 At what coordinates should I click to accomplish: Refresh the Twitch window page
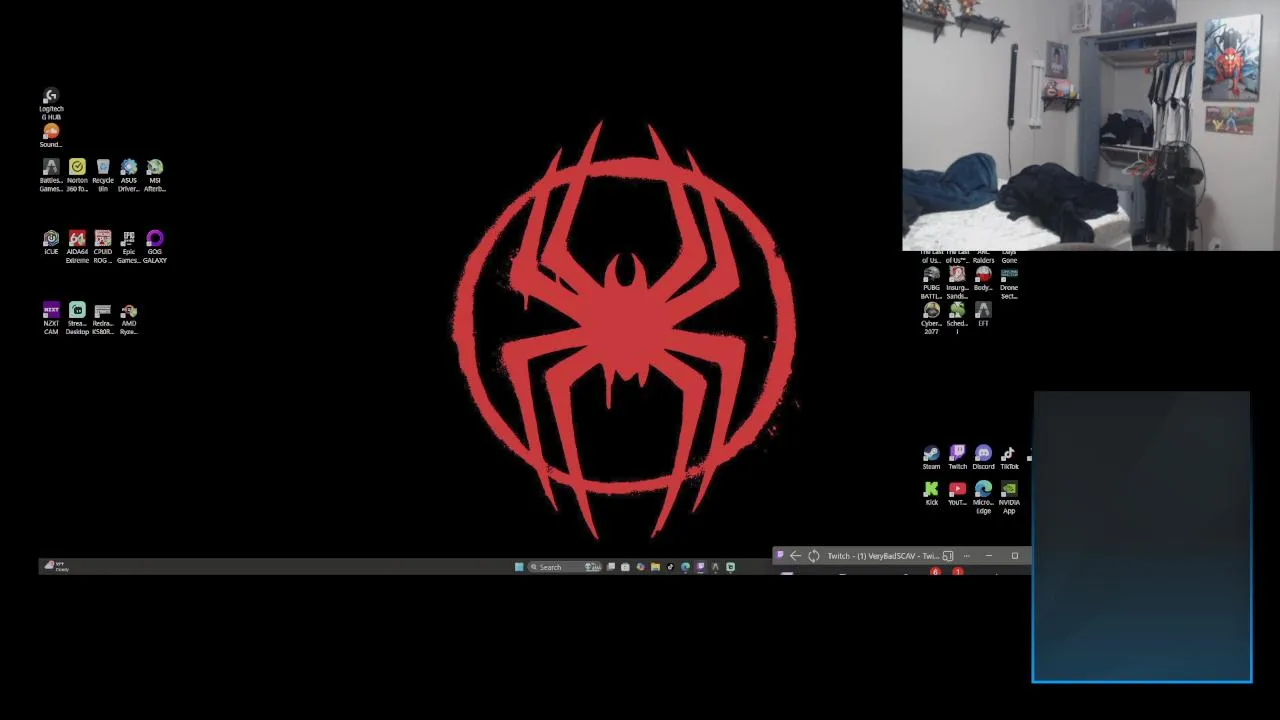coord(813,556)
